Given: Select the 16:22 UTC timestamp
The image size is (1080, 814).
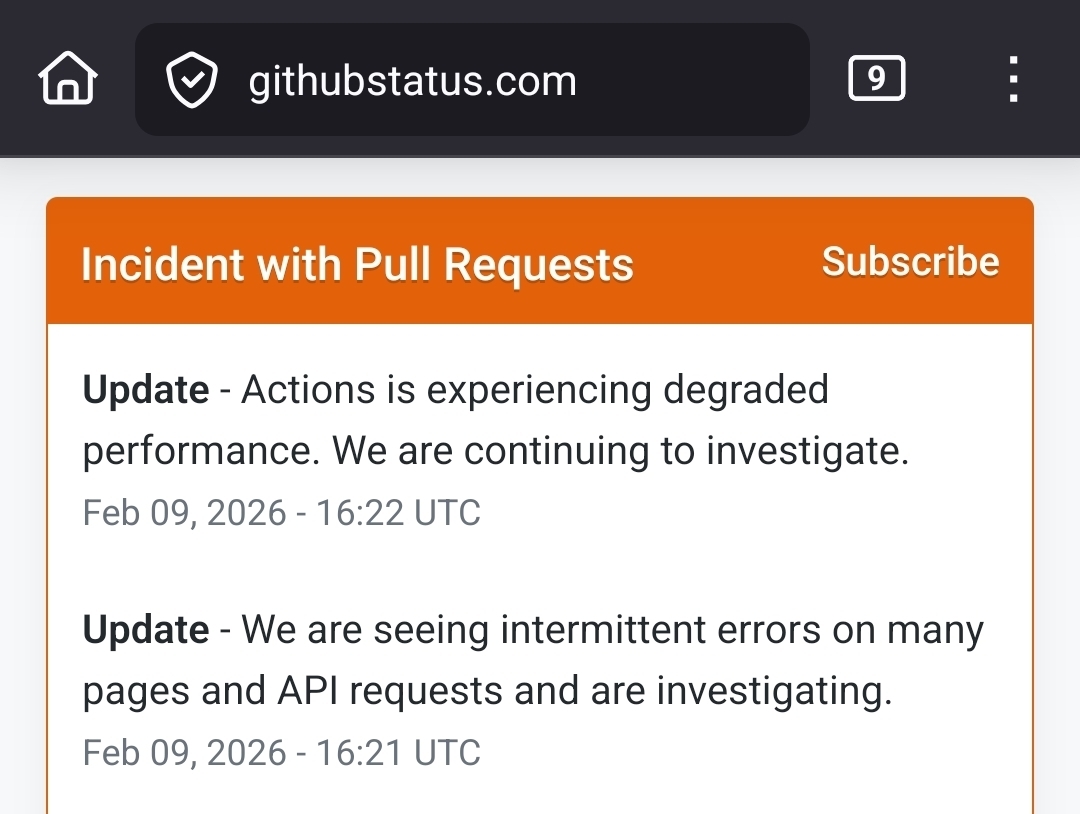Looking at the screenshot, I should pyautogui.click(x=398, y=513).
